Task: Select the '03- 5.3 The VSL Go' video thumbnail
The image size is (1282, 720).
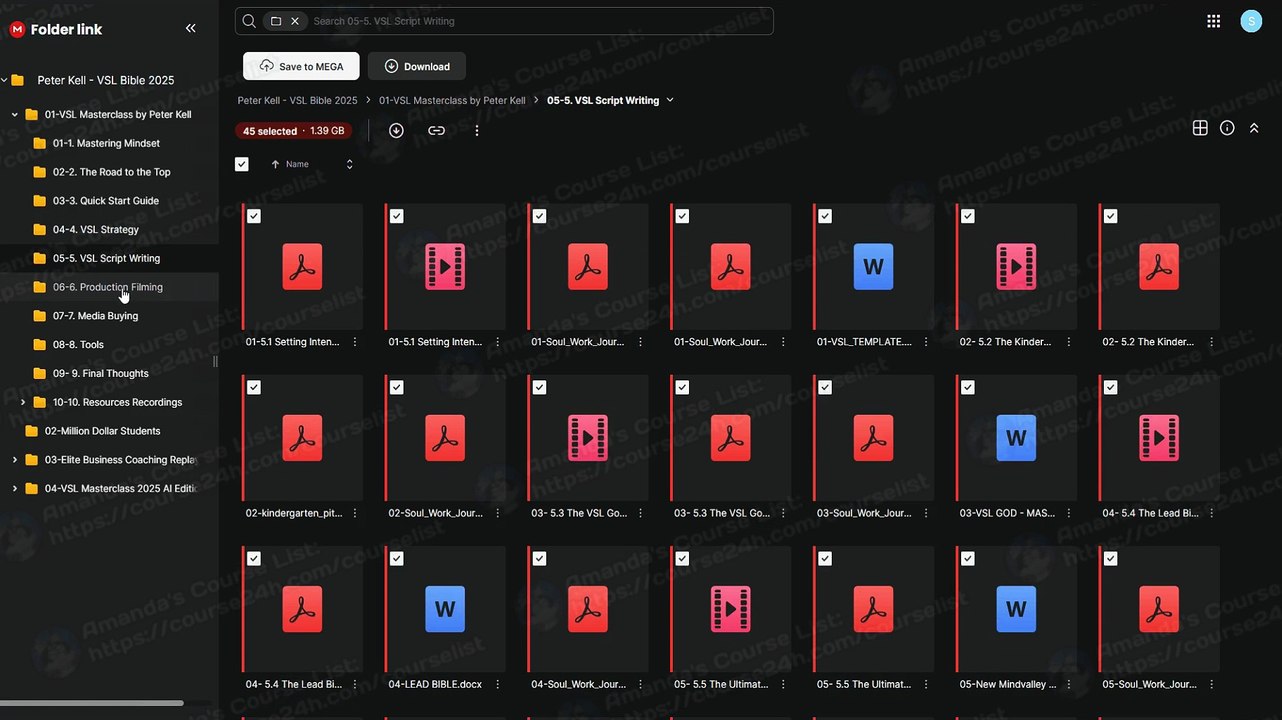Action: coord(588,438)
